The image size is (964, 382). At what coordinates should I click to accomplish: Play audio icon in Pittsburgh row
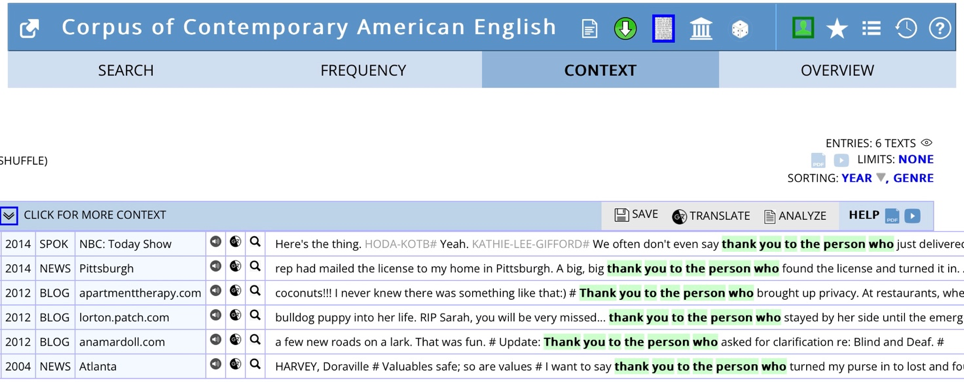pos(215,266)
